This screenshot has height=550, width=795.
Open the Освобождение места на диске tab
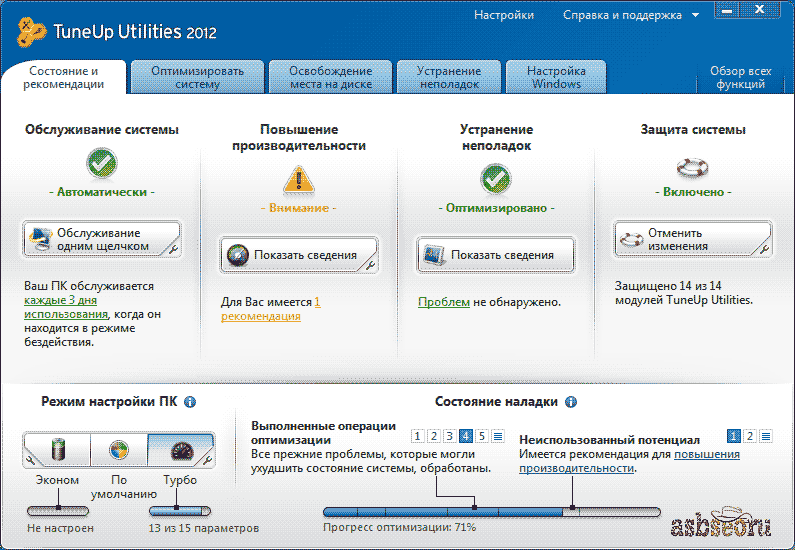(x=330, y=78)
